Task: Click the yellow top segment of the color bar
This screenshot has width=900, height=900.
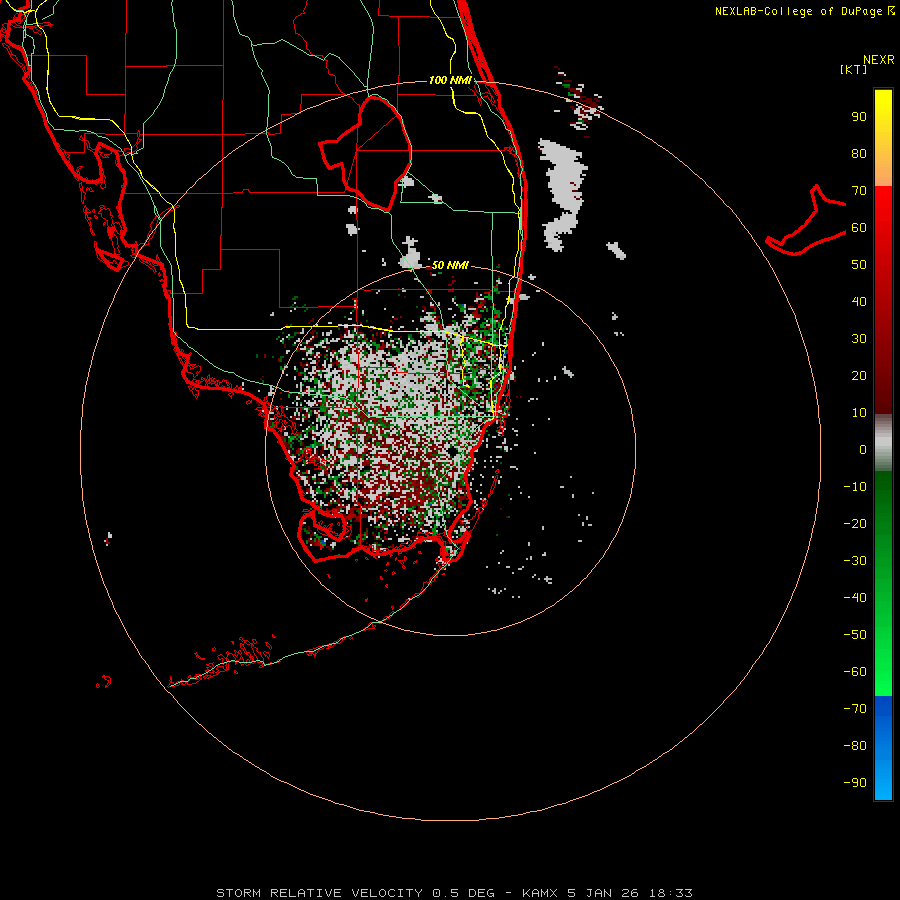Action: 883,138
